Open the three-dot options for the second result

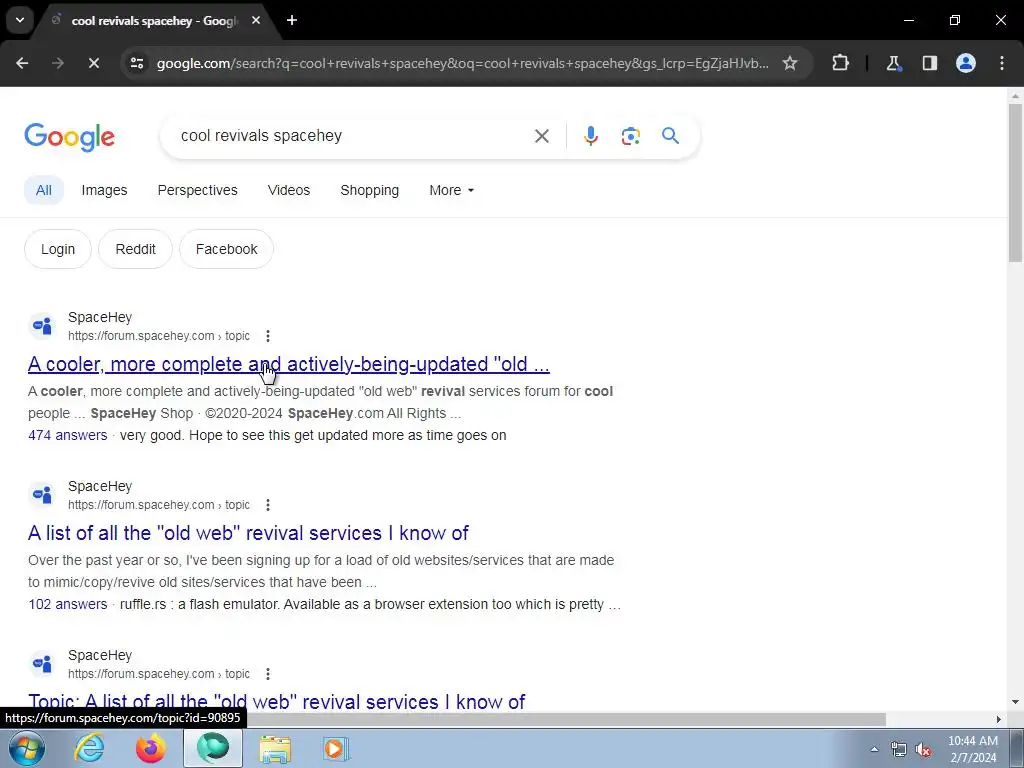coord(268,505)
